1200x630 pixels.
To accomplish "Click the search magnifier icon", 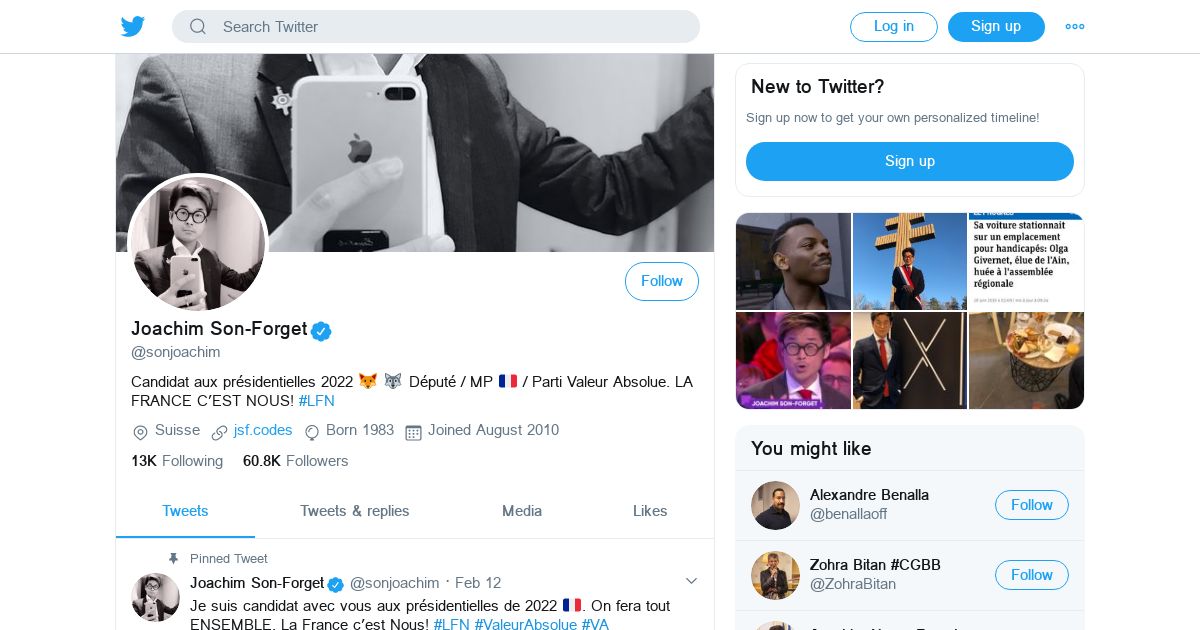I will 198,27.
